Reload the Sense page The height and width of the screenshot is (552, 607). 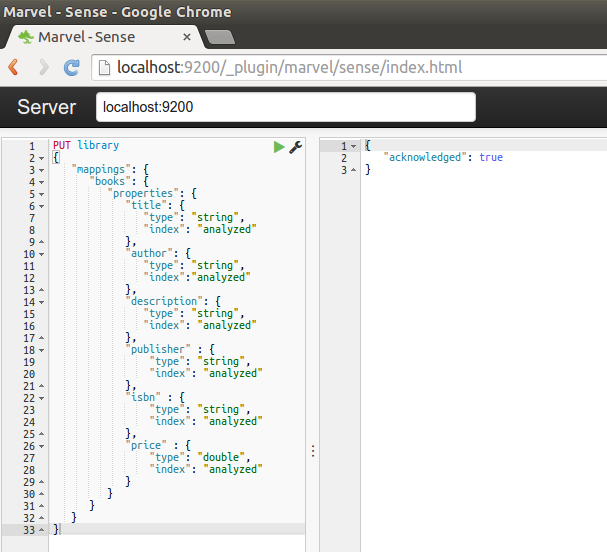[x=72, y=67]
